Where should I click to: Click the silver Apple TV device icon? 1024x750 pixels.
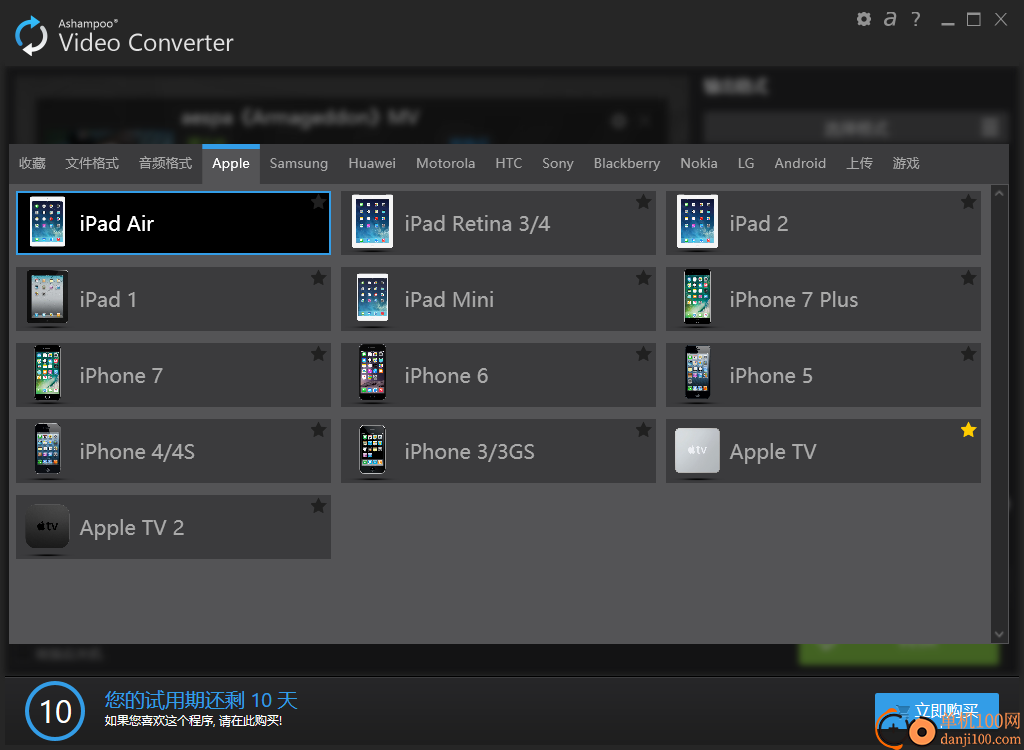(x=697, y=450)
